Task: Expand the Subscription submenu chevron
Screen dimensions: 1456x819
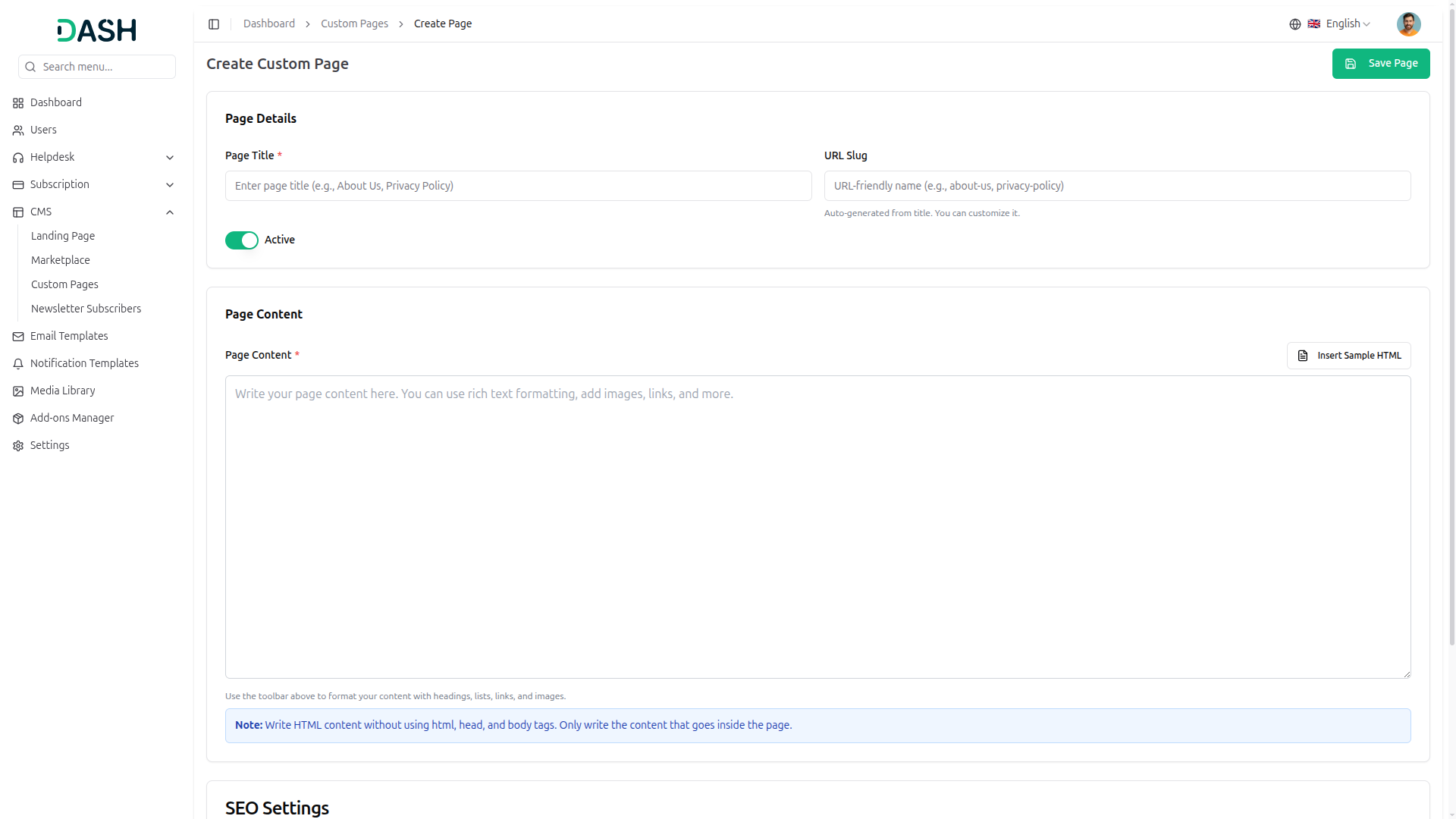Action: (170, 185)
